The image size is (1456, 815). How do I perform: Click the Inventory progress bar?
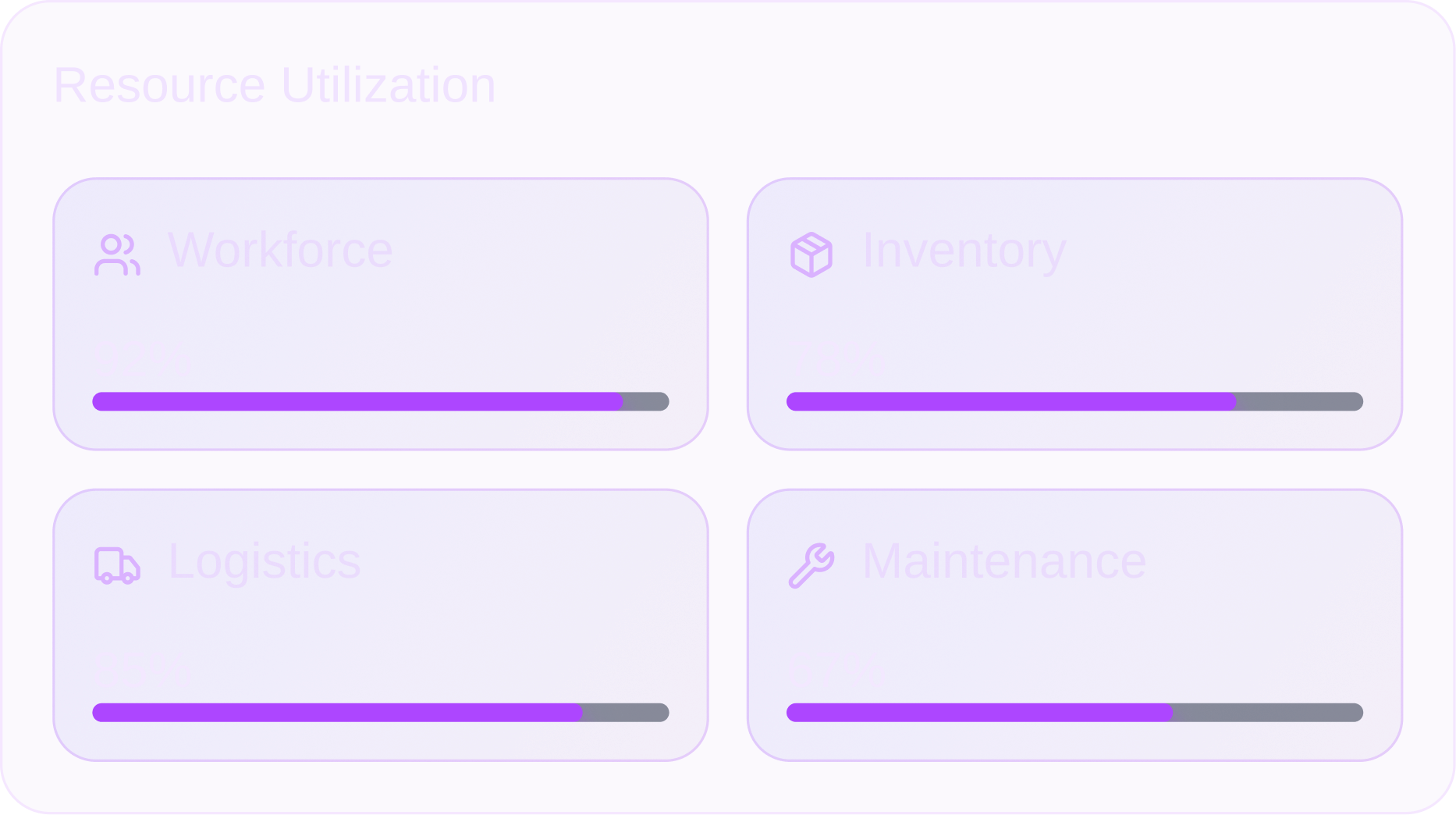(1073, 400)
